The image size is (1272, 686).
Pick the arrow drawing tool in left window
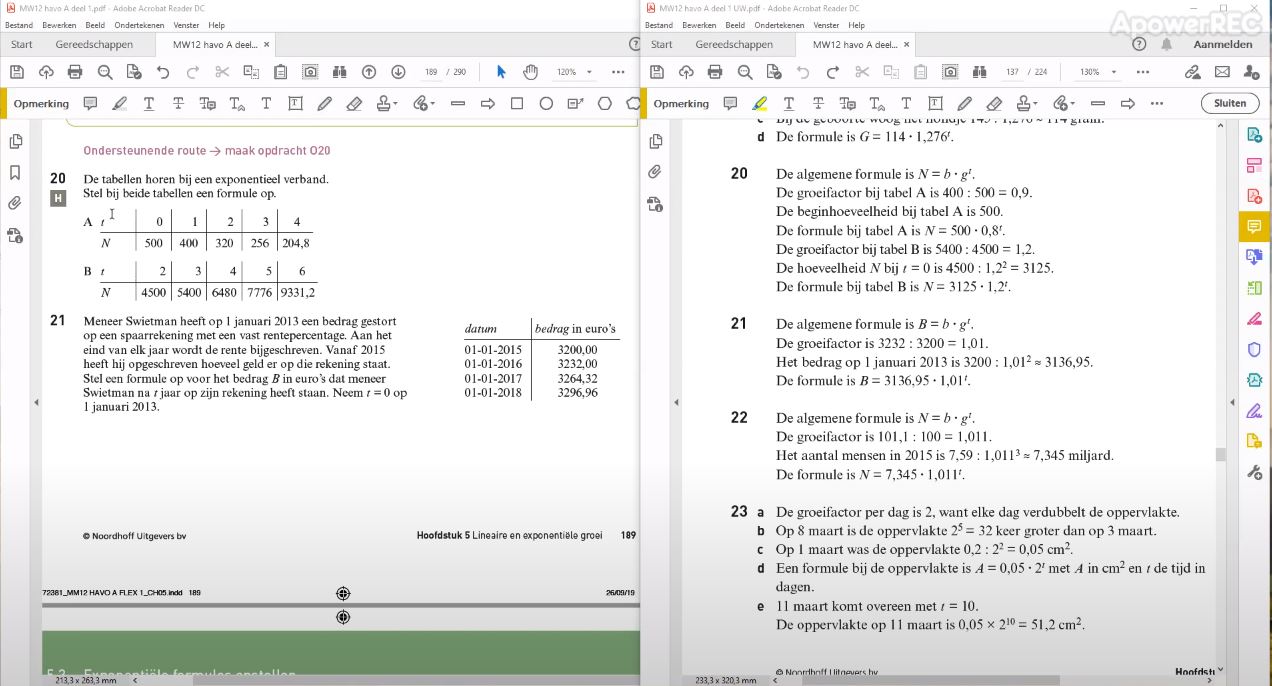click(488, 103)
